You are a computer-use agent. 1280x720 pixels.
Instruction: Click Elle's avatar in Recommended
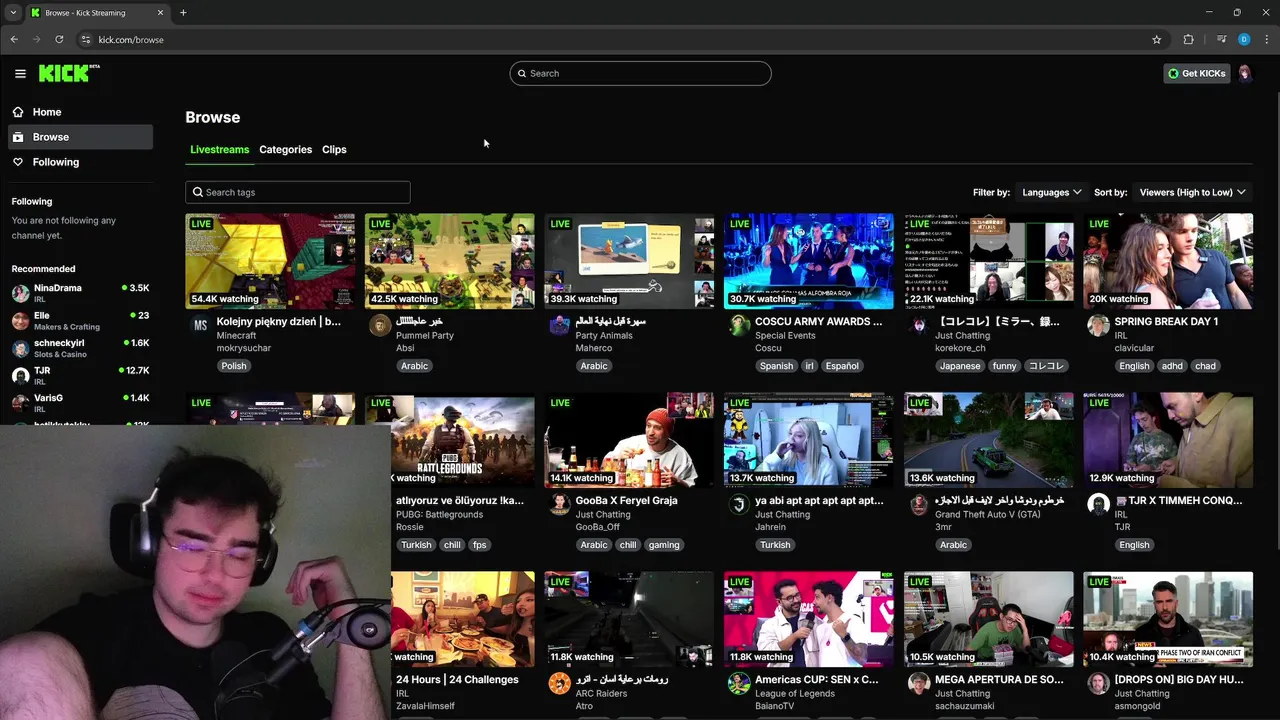(x=20, y=321)
